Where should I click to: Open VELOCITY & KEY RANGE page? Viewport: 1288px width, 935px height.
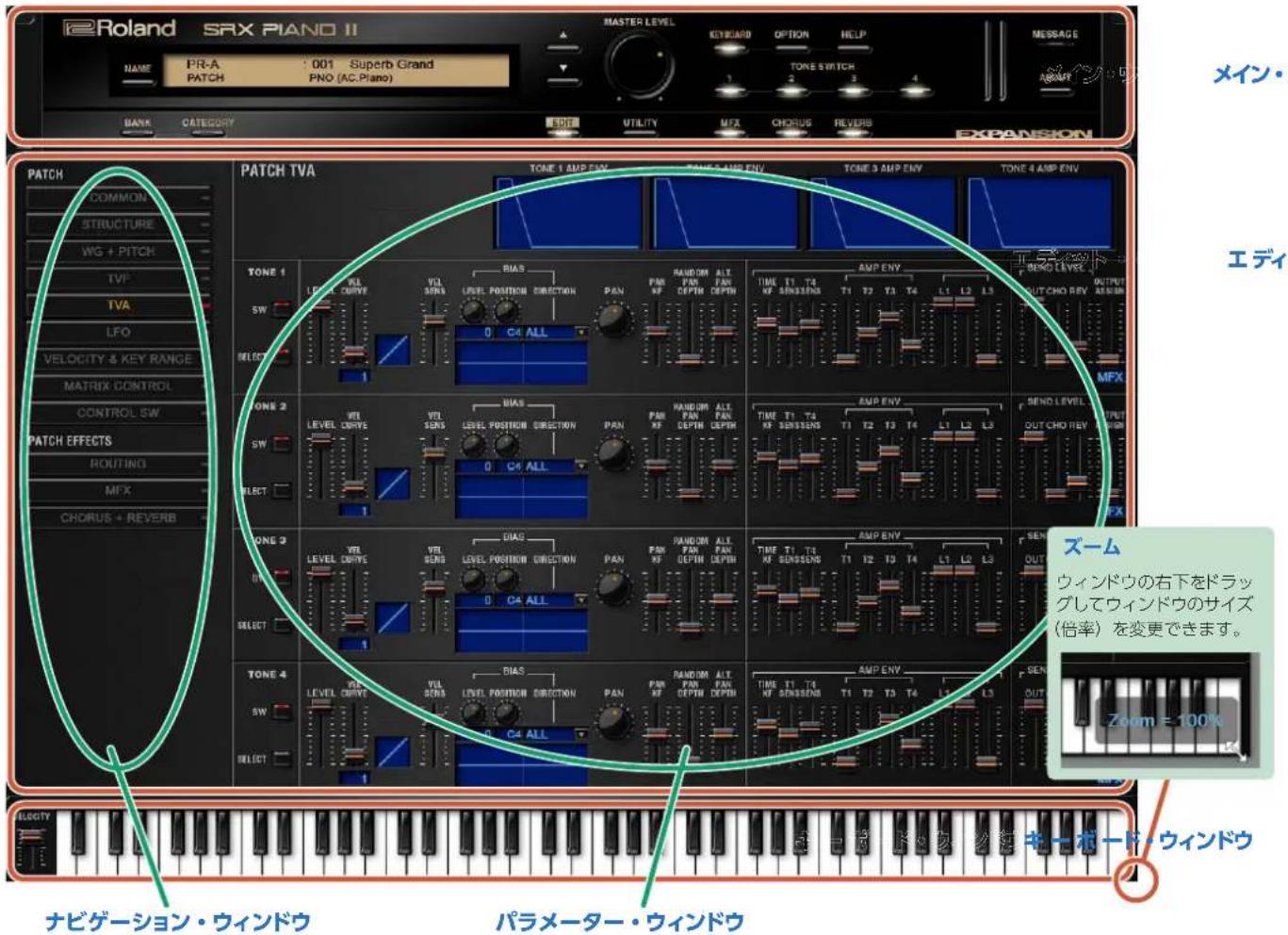[118, 359]
